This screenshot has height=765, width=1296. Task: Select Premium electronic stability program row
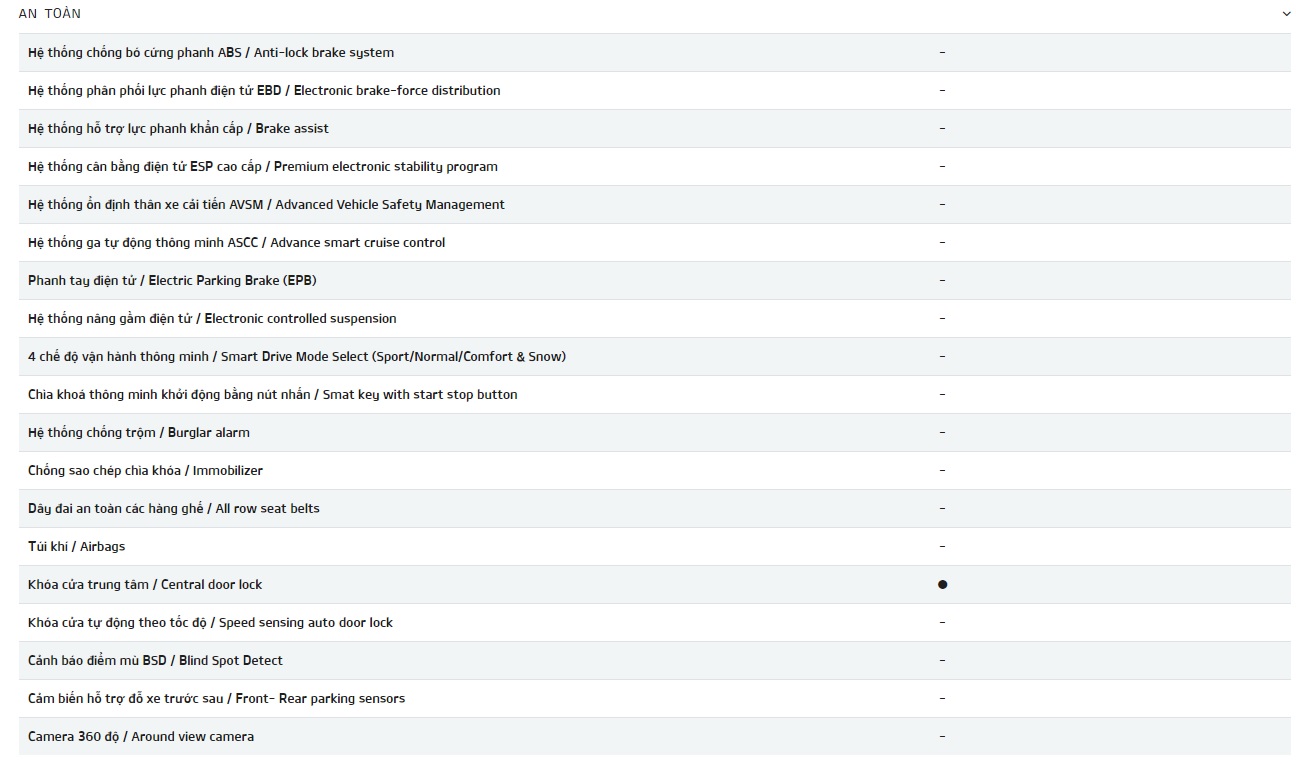point(654,166)
